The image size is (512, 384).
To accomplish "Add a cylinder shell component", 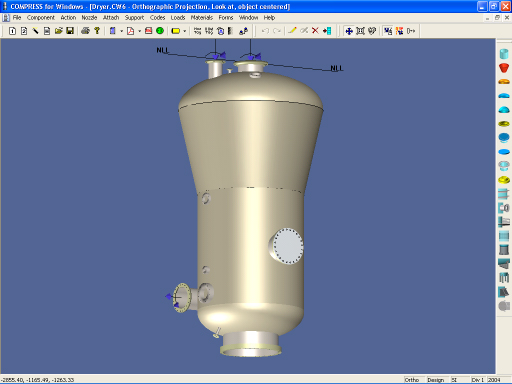I will [x=504, y=54].
